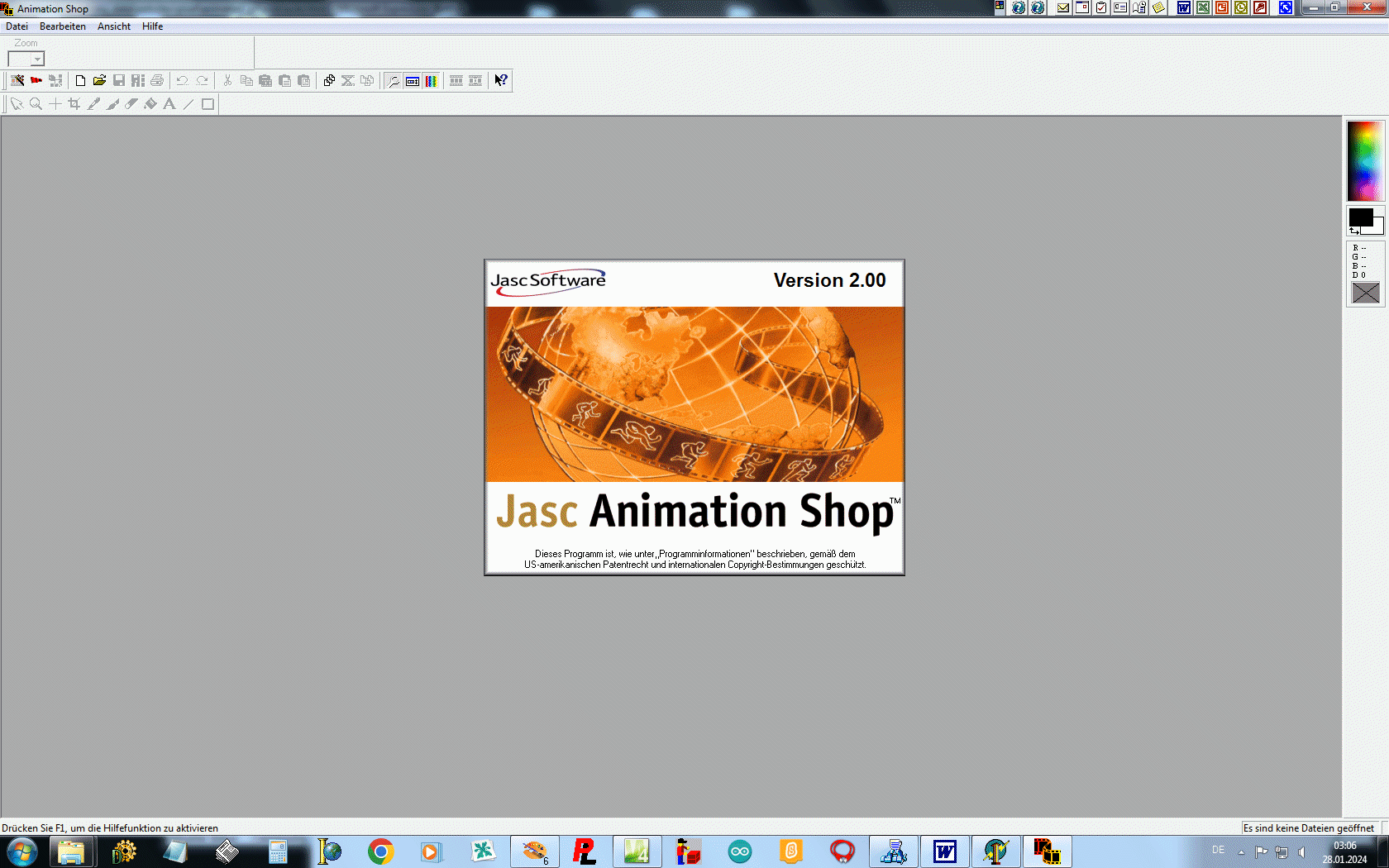Click the Copy icon
This screenshot has height=868, width=1389.
pyautogui.click(x=246, y=80)
